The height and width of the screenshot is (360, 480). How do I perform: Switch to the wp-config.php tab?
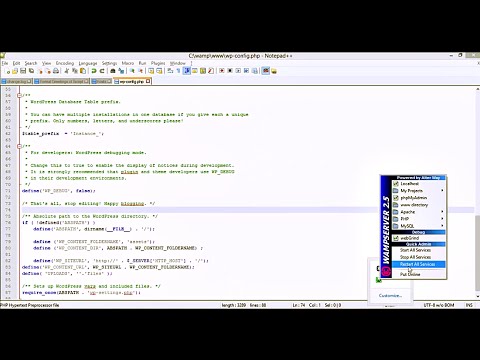(x=132, y=81)
